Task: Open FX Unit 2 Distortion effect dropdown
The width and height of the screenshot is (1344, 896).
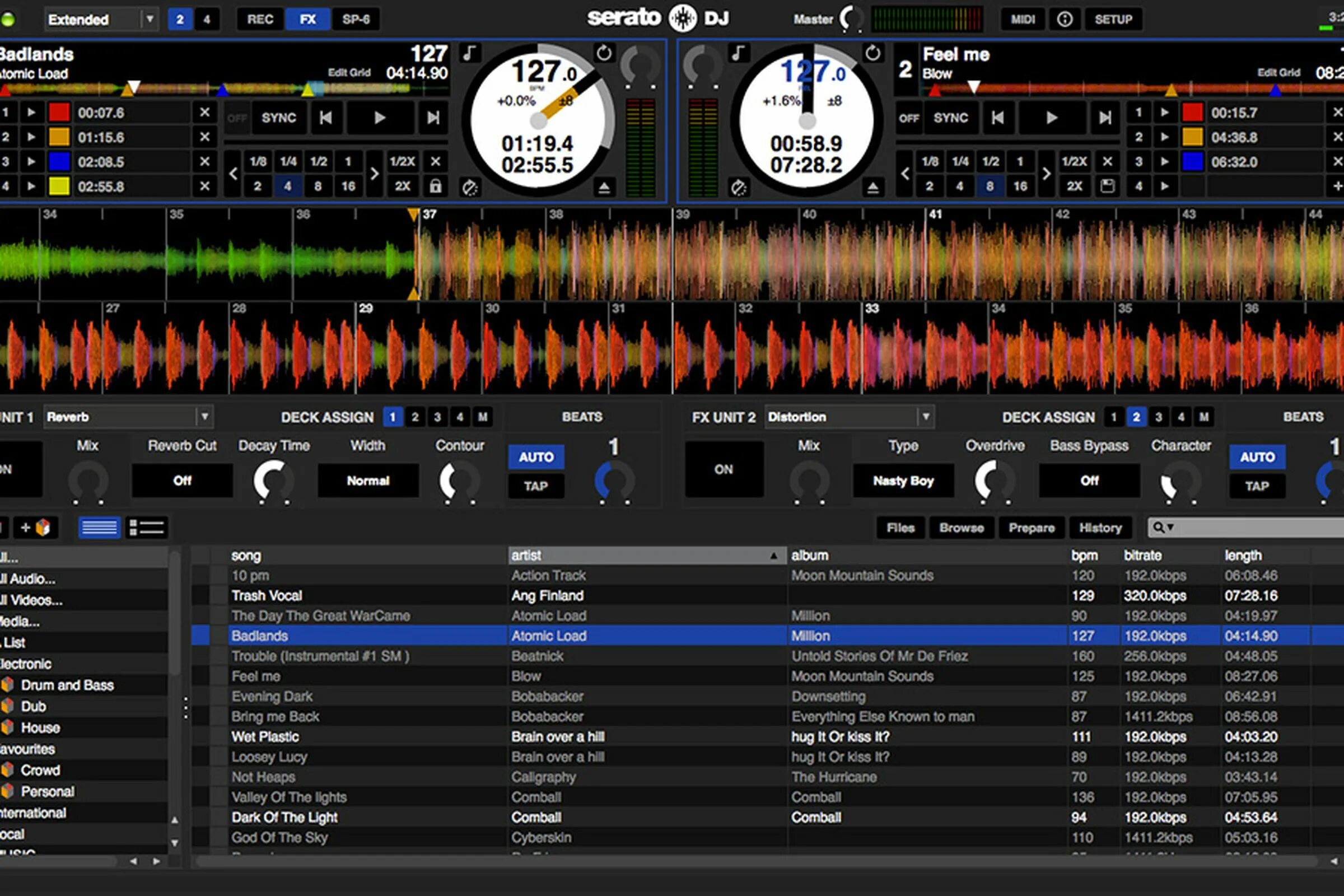Action: 926,417
